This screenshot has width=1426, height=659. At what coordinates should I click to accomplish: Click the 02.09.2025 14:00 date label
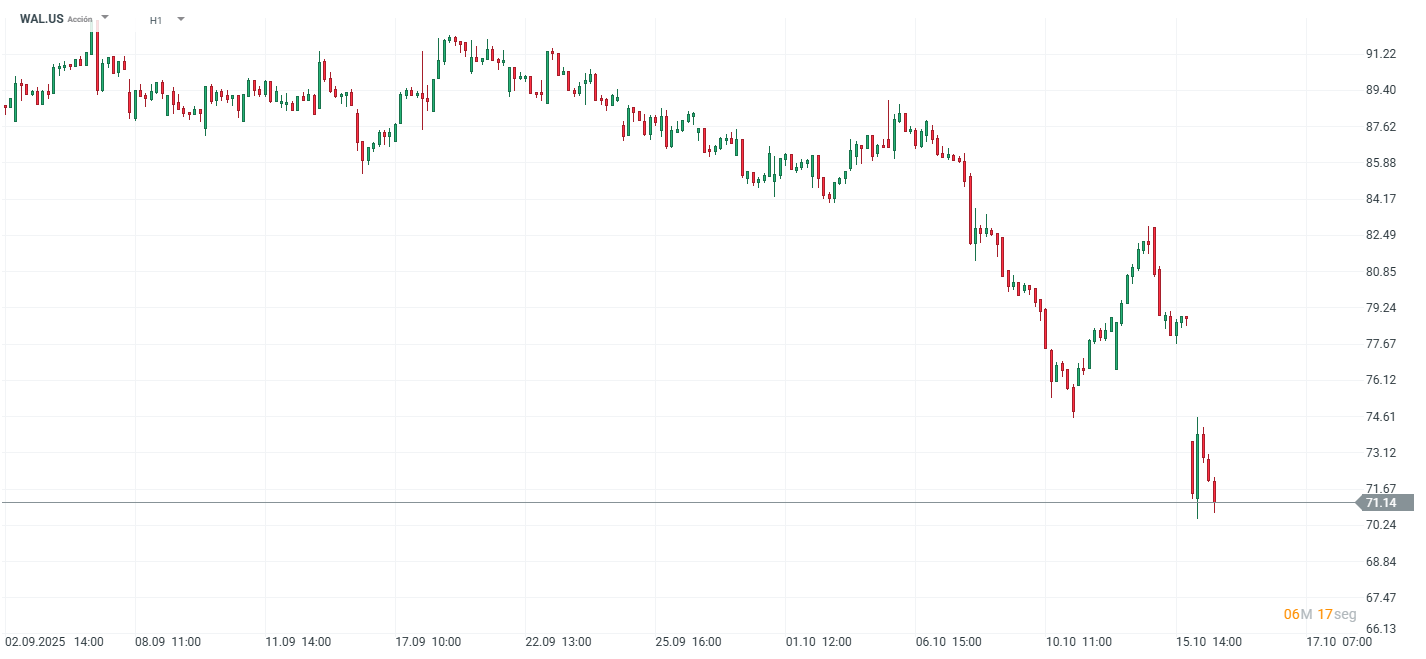54,642
